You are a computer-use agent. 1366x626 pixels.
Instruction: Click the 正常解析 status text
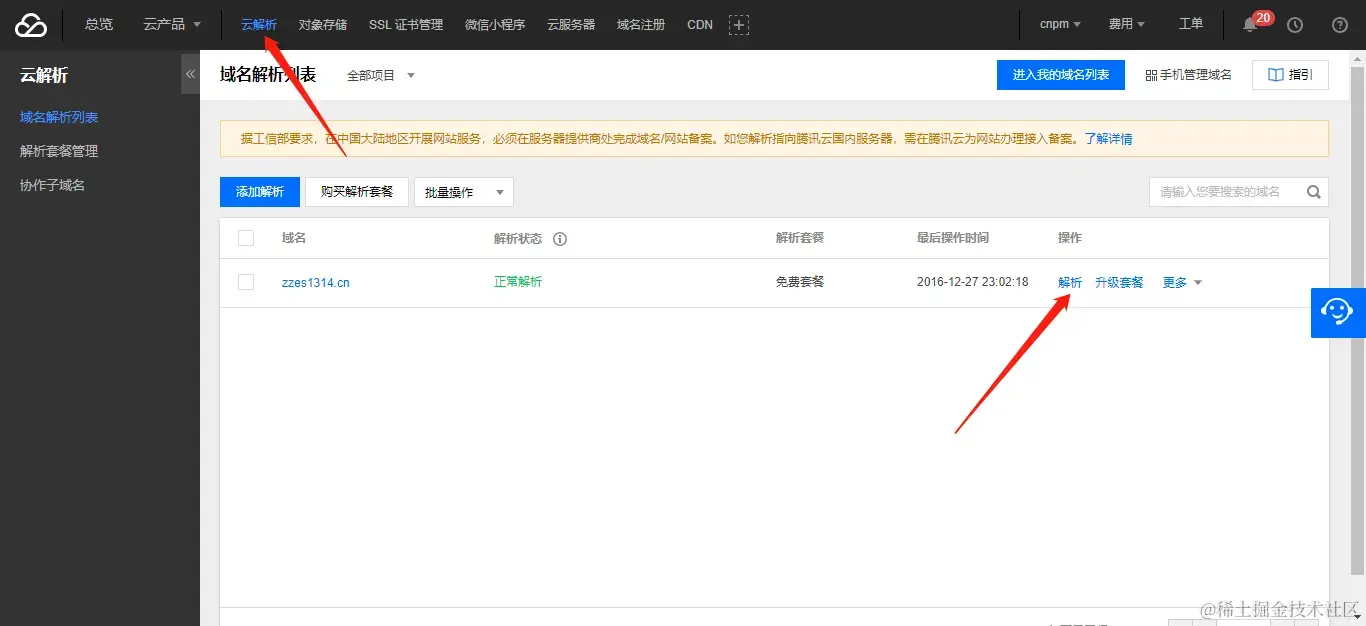coord(518,282)
